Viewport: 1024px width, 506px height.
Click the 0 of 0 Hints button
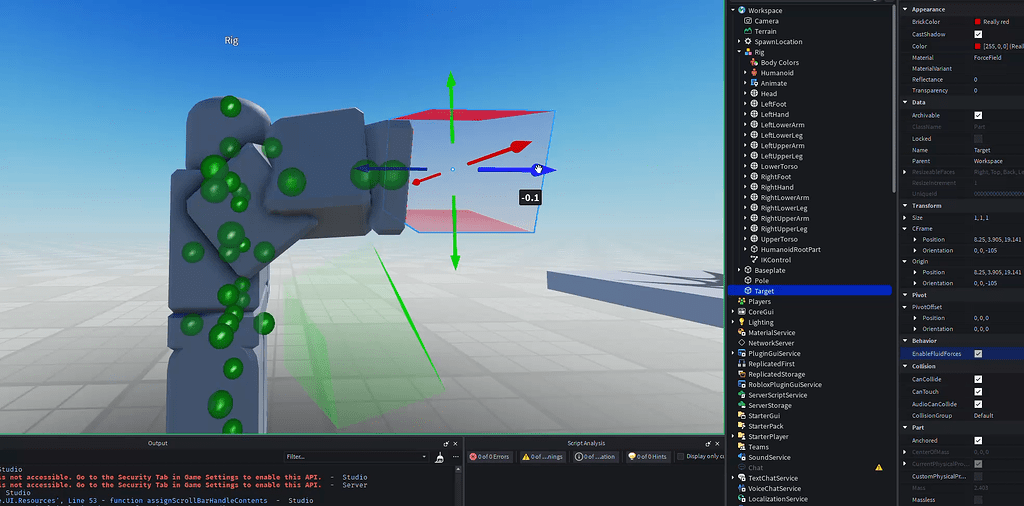(648, 457)
